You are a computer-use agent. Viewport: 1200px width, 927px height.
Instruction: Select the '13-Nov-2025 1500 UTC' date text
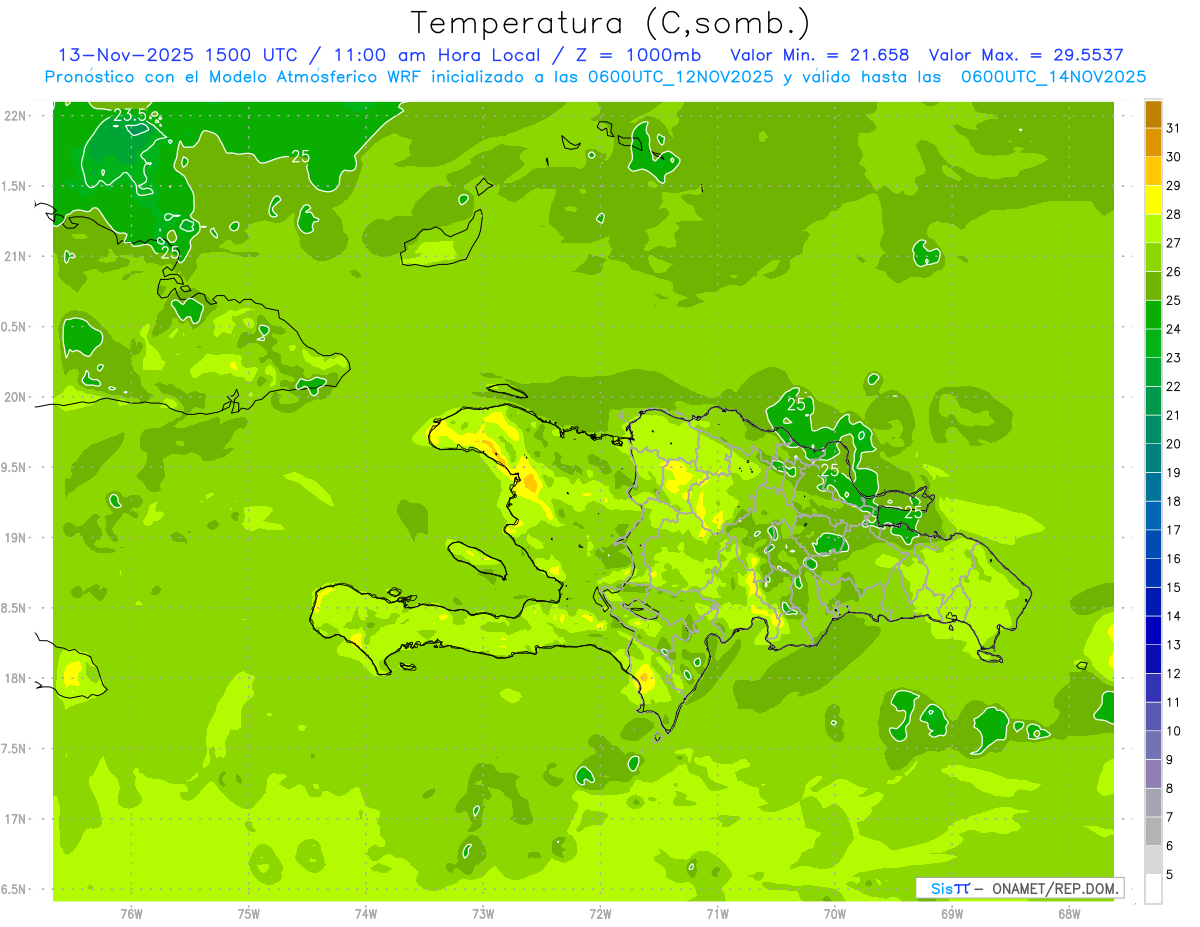pos(176,55)
